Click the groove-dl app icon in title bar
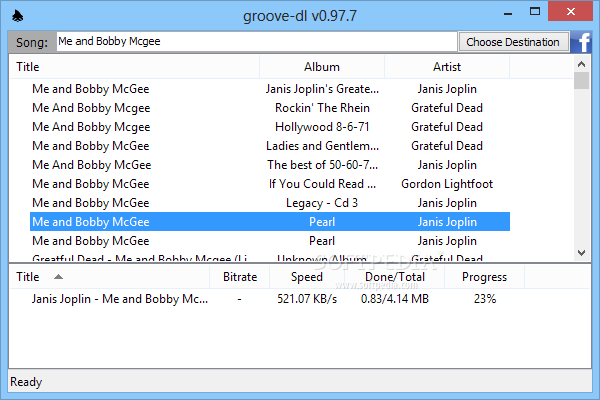Screen dimensions: 600x400 pyautogui.click(x=18, y=16)
